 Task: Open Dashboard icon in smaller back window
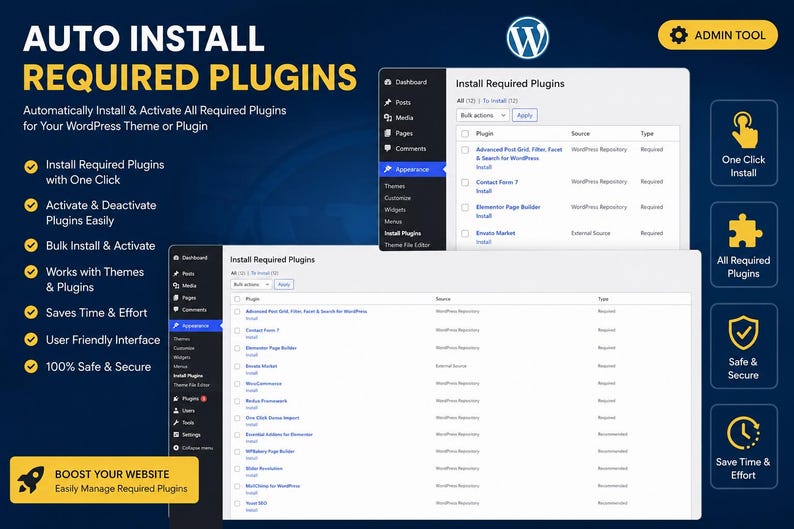pos(388,82)
